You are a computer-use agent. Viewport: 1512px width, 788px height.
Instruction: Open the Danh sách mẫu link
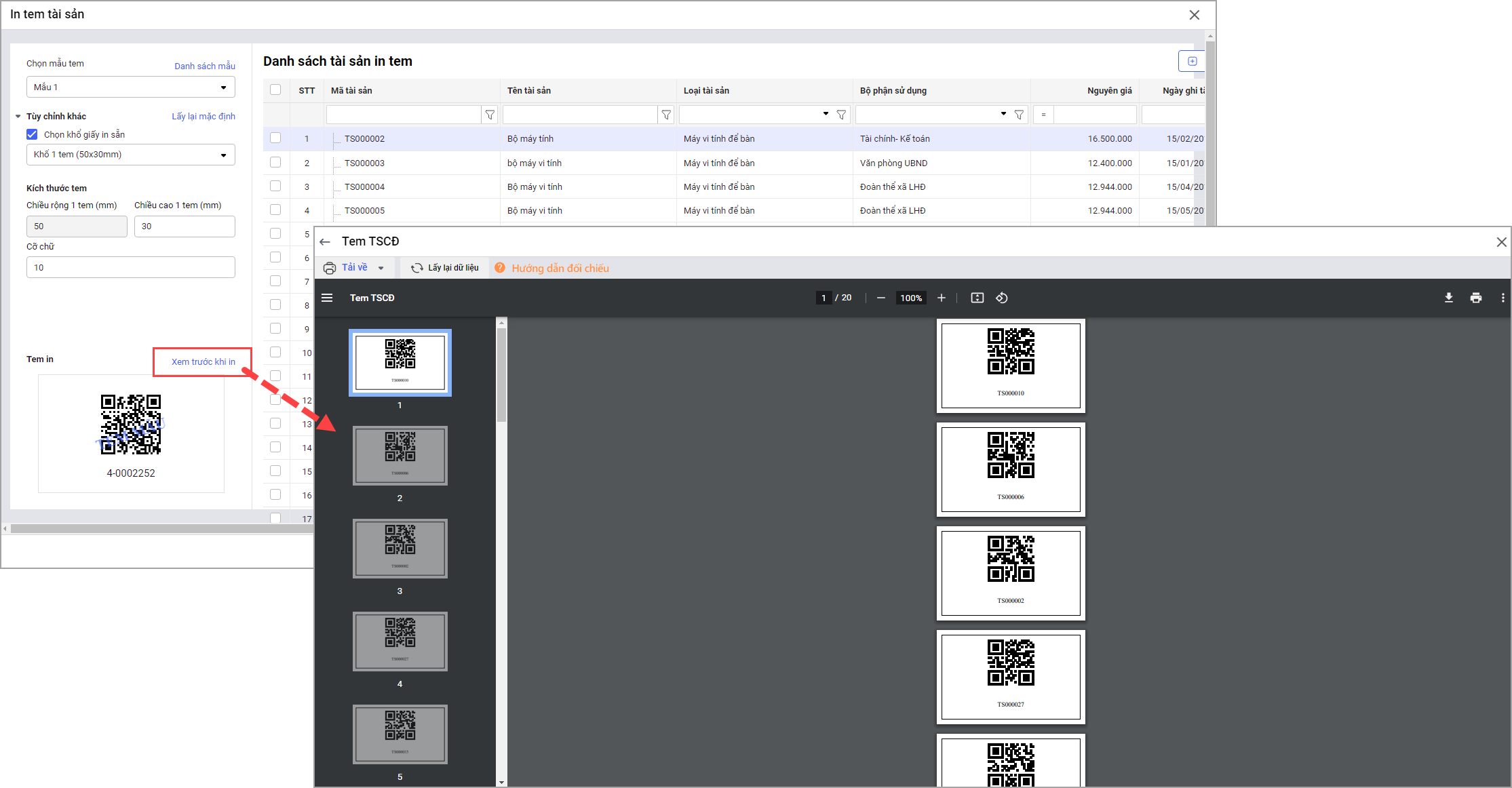[204, 66]
